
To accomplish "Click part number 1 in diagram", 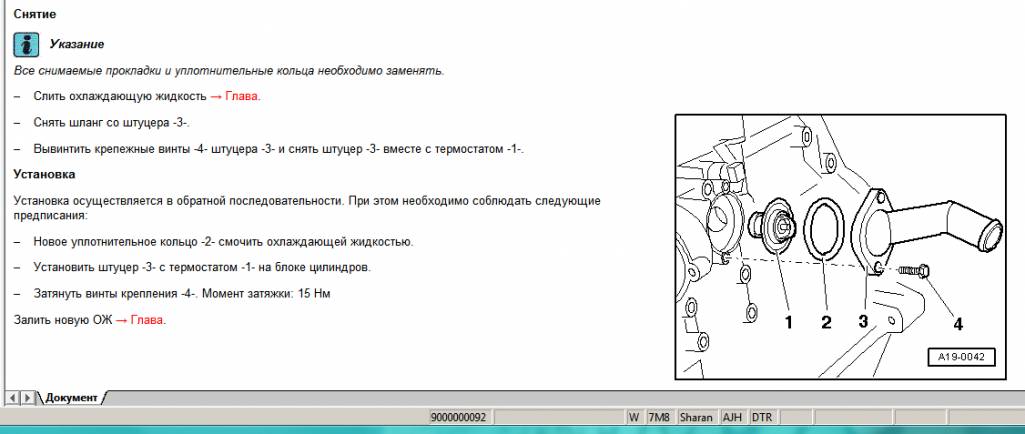I will (x=788, y=322).
